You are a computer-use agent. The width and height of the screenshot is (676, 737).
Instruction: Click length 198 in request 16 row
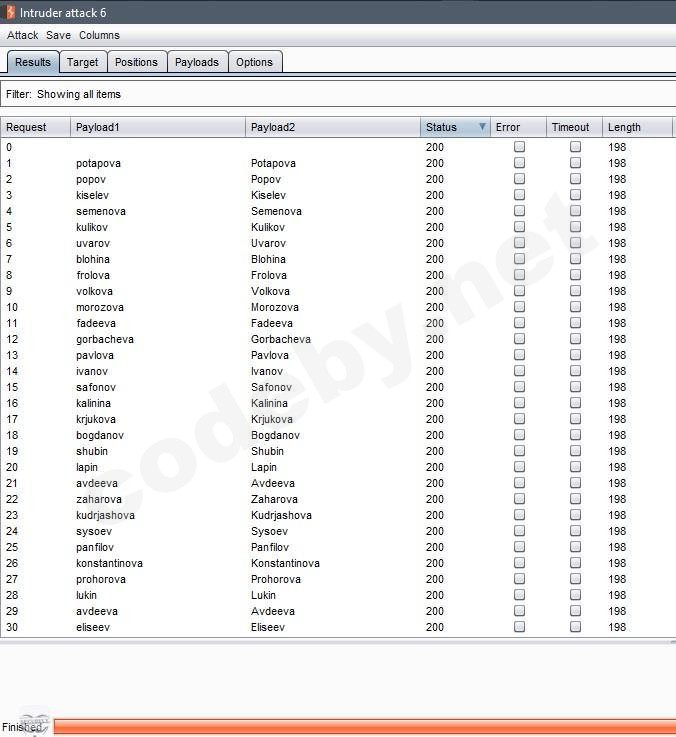(617, 403)
